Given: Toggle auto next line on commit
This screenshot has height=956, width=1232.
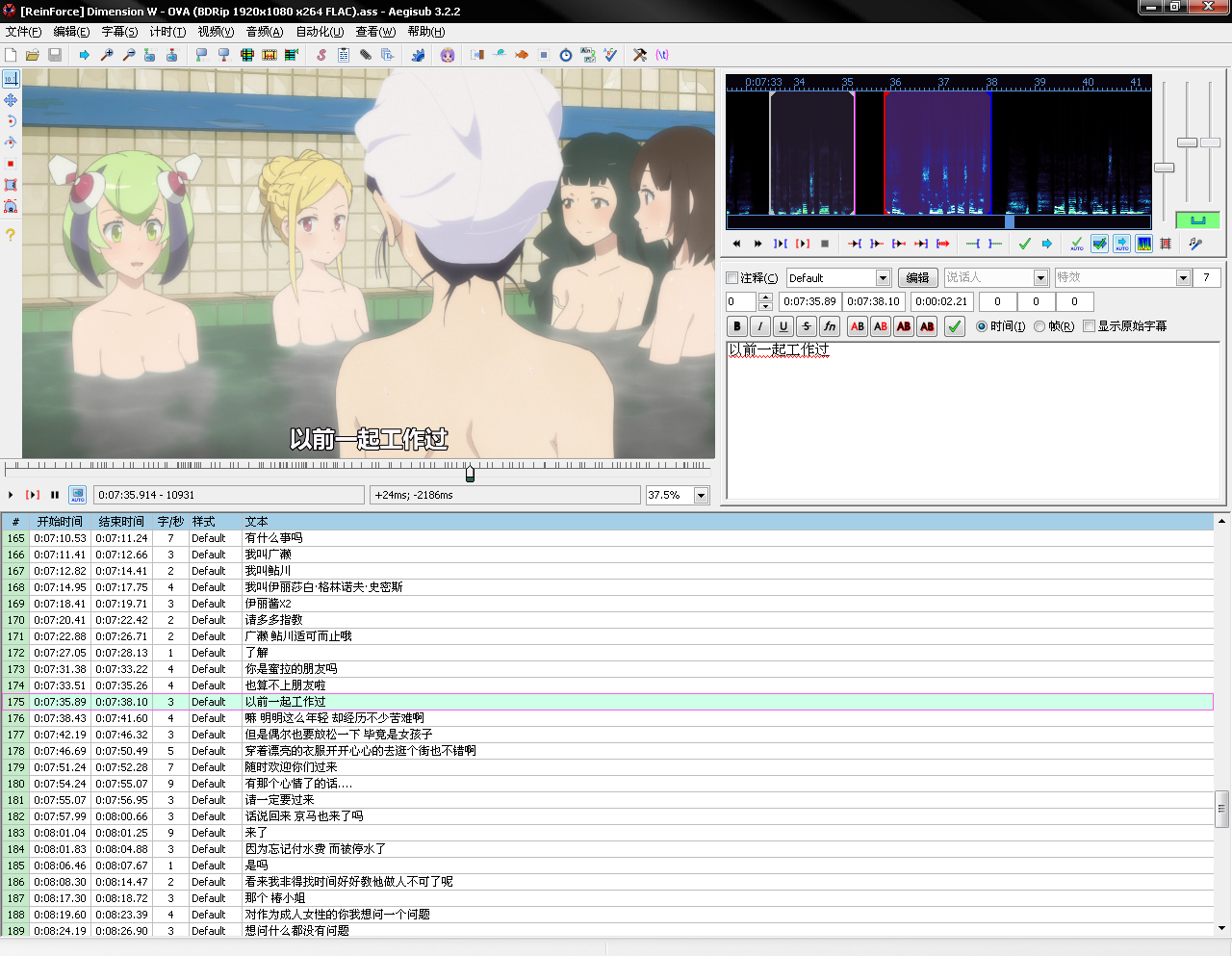Looking at the screenshot, I should 1099,244.
